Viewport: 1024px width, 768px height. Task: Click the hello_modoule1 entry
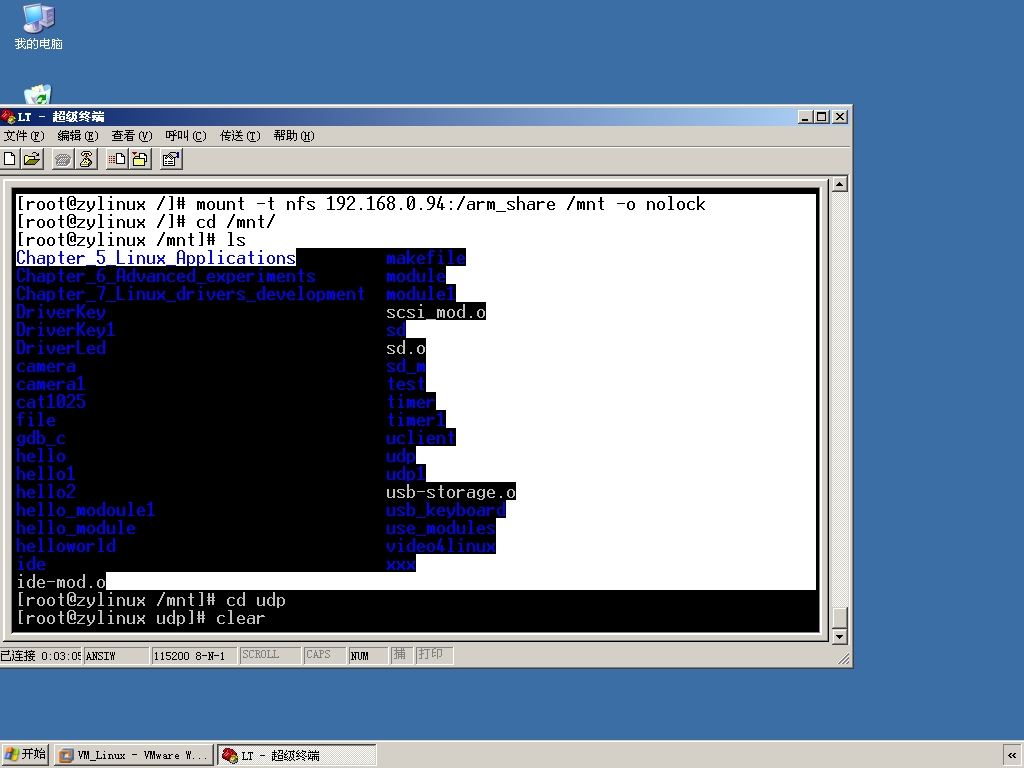click(x=86, y=510)
